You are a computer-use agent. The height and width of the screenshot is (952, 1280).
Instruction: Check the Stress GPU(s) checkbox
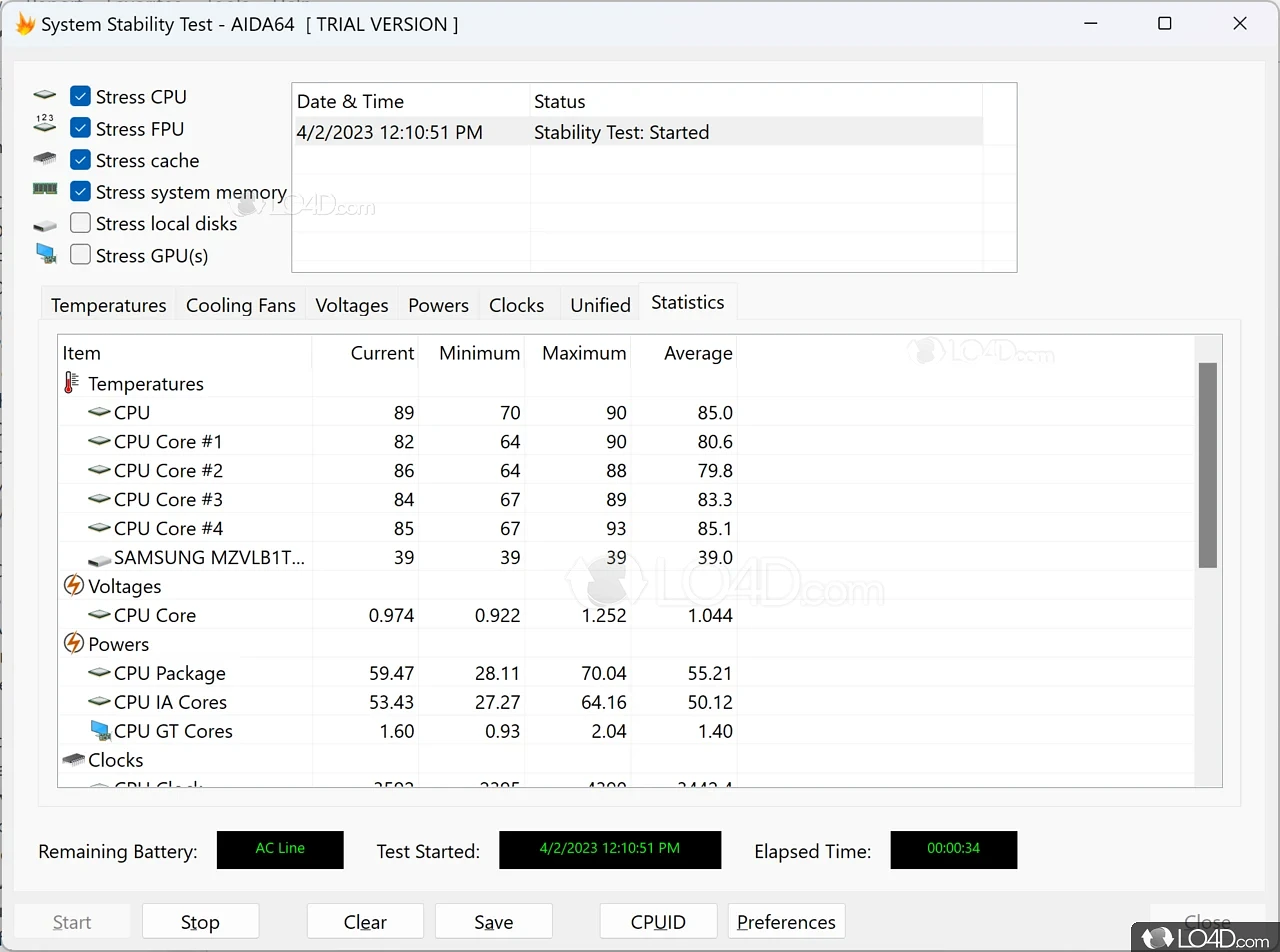click(x=81, y=255)
